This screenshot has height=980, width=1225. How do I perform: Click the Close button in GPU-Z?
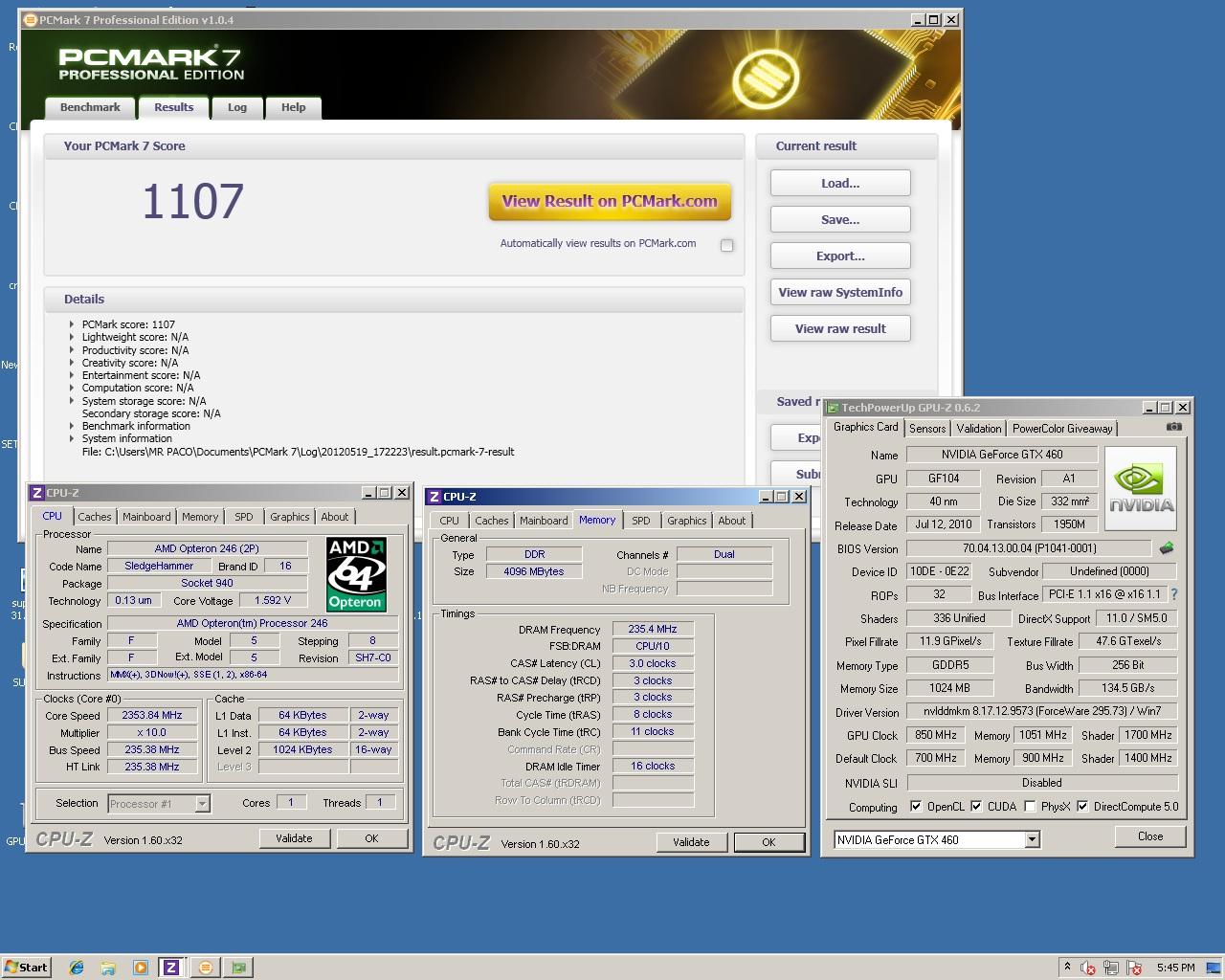(1150, 836)
